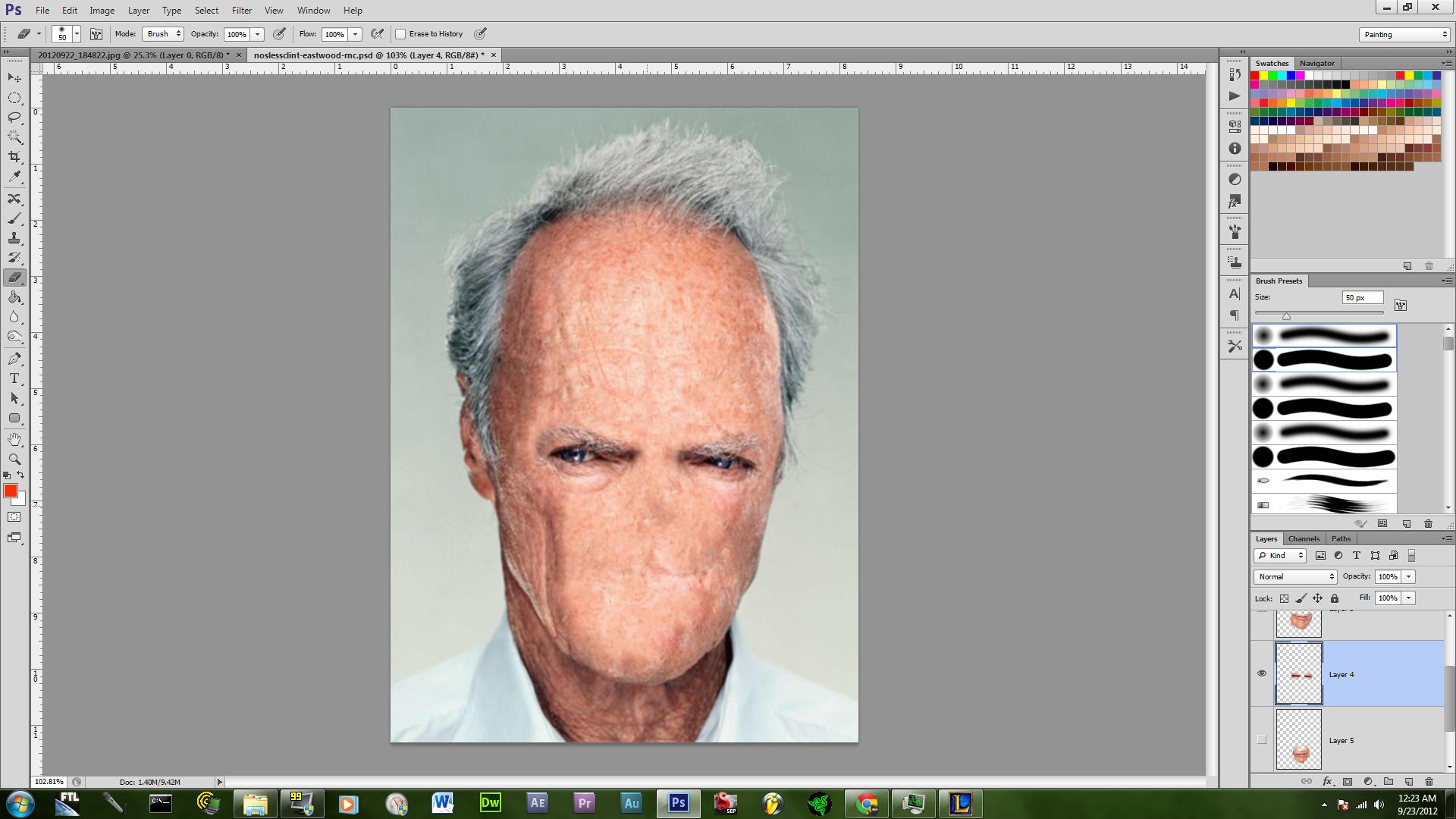This screenshot has width=1456, height=819.
Task: Click the foreground red color swatch
Action: click(x=11, y=491)
